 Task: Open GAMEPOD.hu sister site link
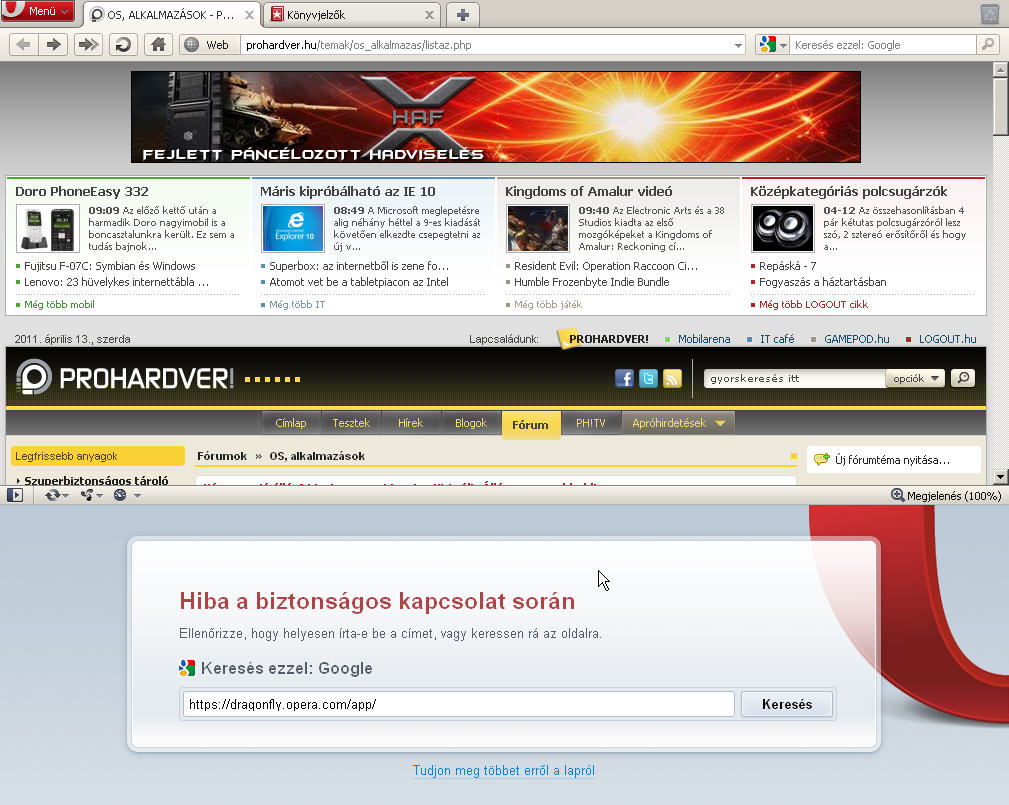pos(856,339)
